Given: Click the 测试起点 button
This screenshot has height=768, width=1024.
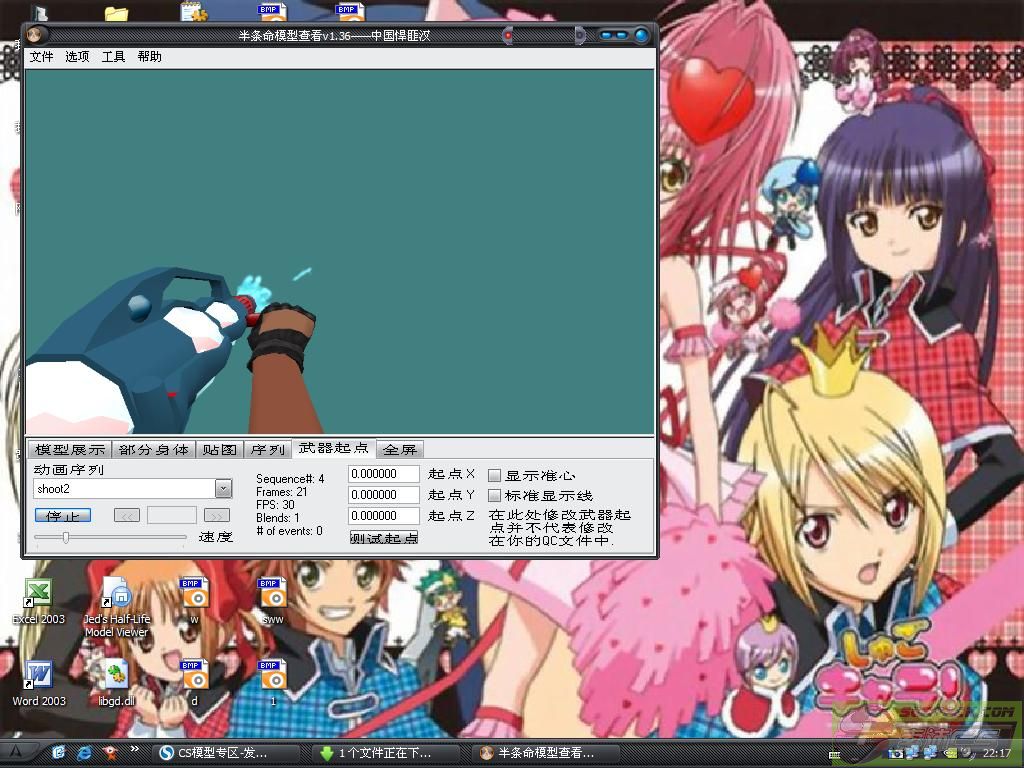Looking at the screenshot, I should pos(384,538).
